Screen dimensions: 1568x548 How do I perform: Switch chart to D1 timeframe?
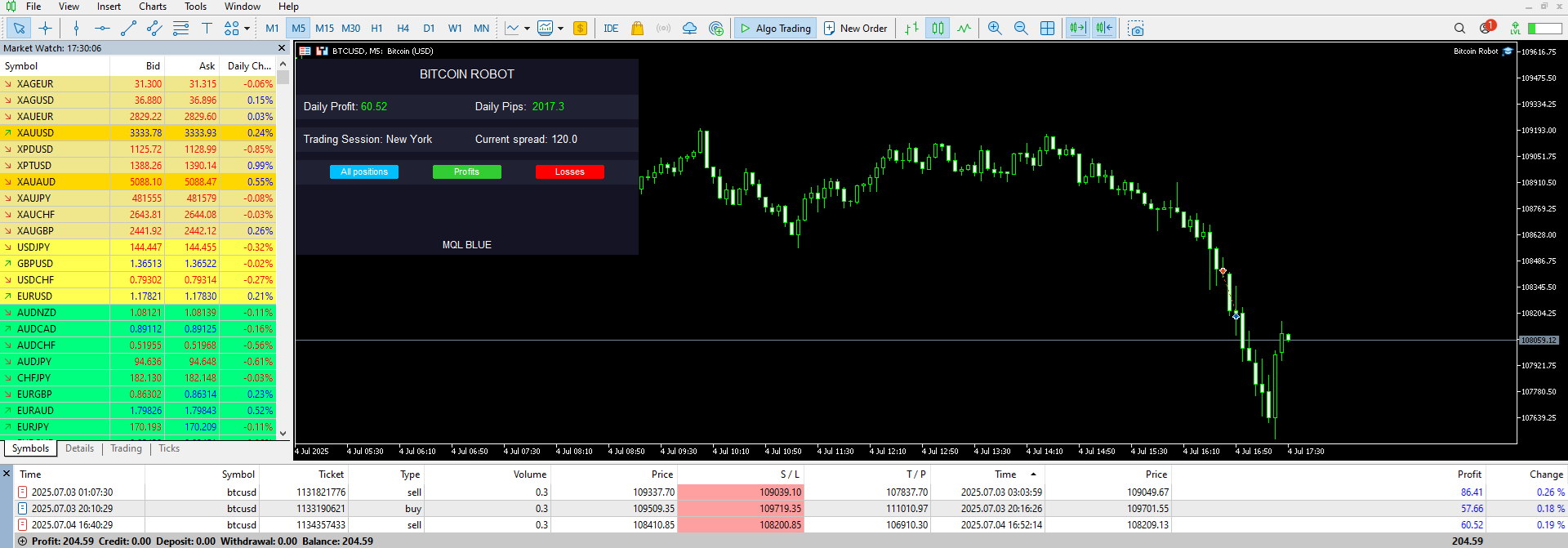(429, 29)
